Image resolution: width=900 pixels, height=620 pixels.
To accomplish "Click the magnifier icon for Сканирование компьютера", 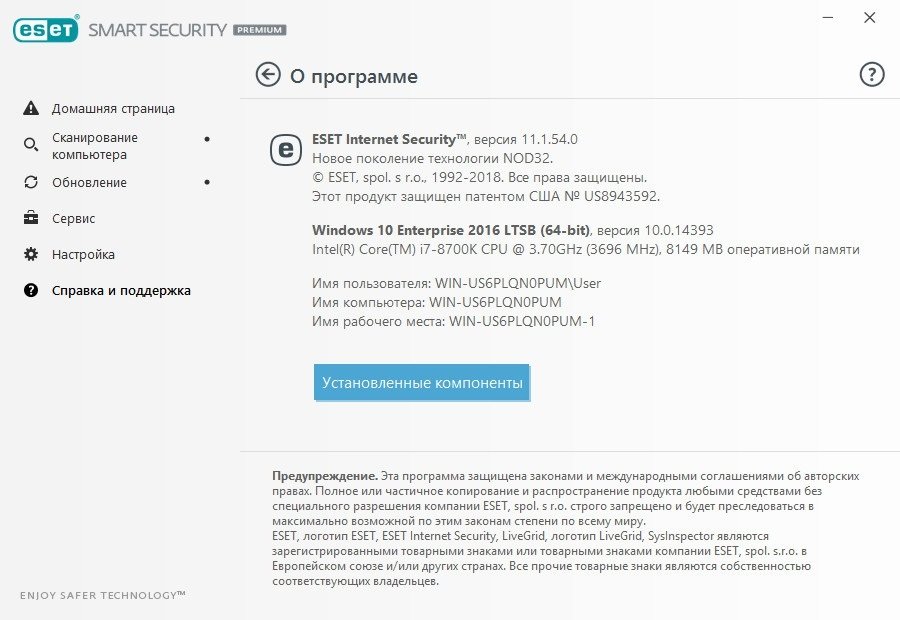I will 31,144.
